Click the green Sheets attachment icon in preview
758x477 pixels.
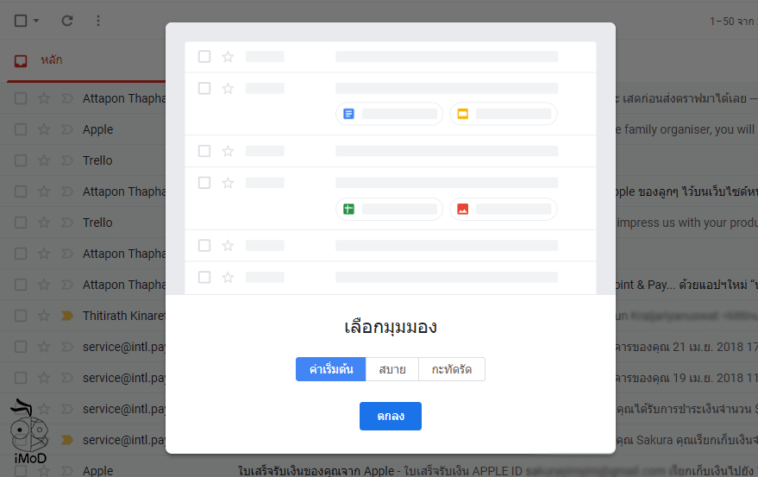[348, 209]
